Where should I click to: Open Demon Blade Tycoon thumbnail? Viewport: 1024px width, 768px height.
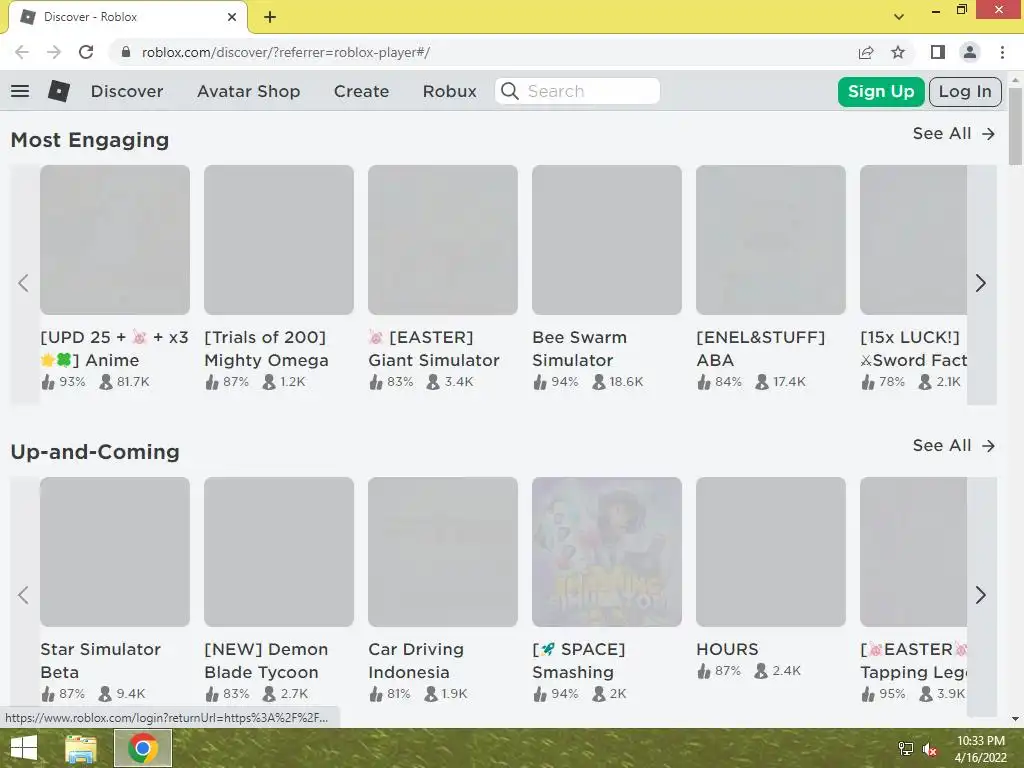279,552
